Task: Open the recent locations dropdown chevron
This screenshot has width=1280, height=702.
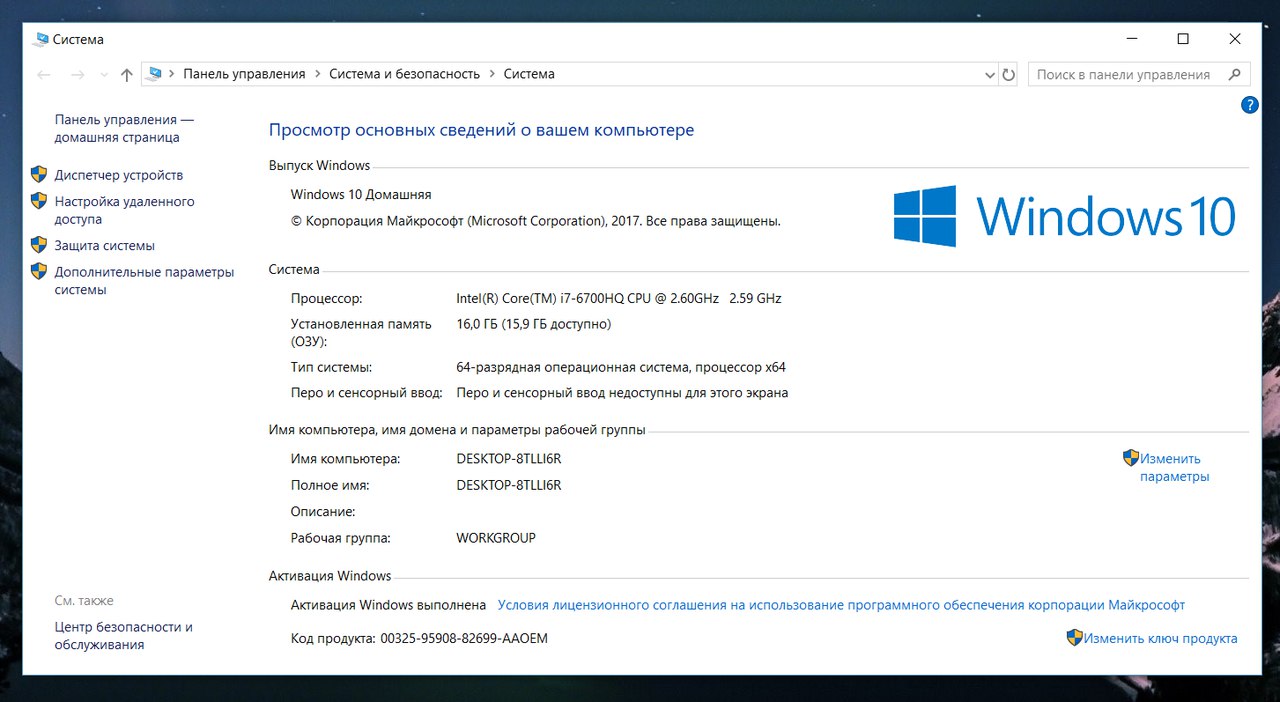Action: (x=103, y=75)
